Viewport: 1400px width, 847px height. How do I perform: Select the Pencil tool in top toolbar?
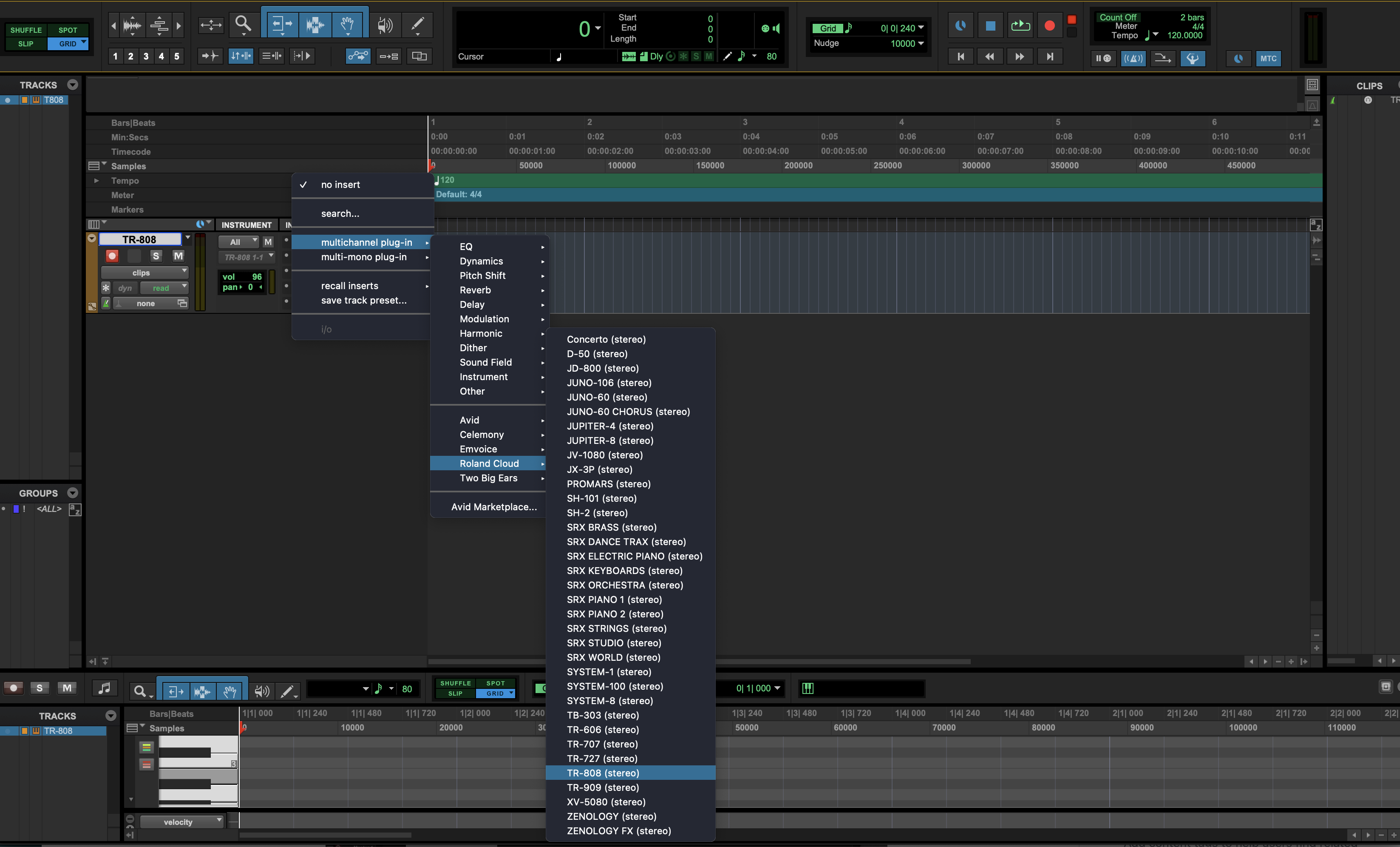(x=418, y=24)
